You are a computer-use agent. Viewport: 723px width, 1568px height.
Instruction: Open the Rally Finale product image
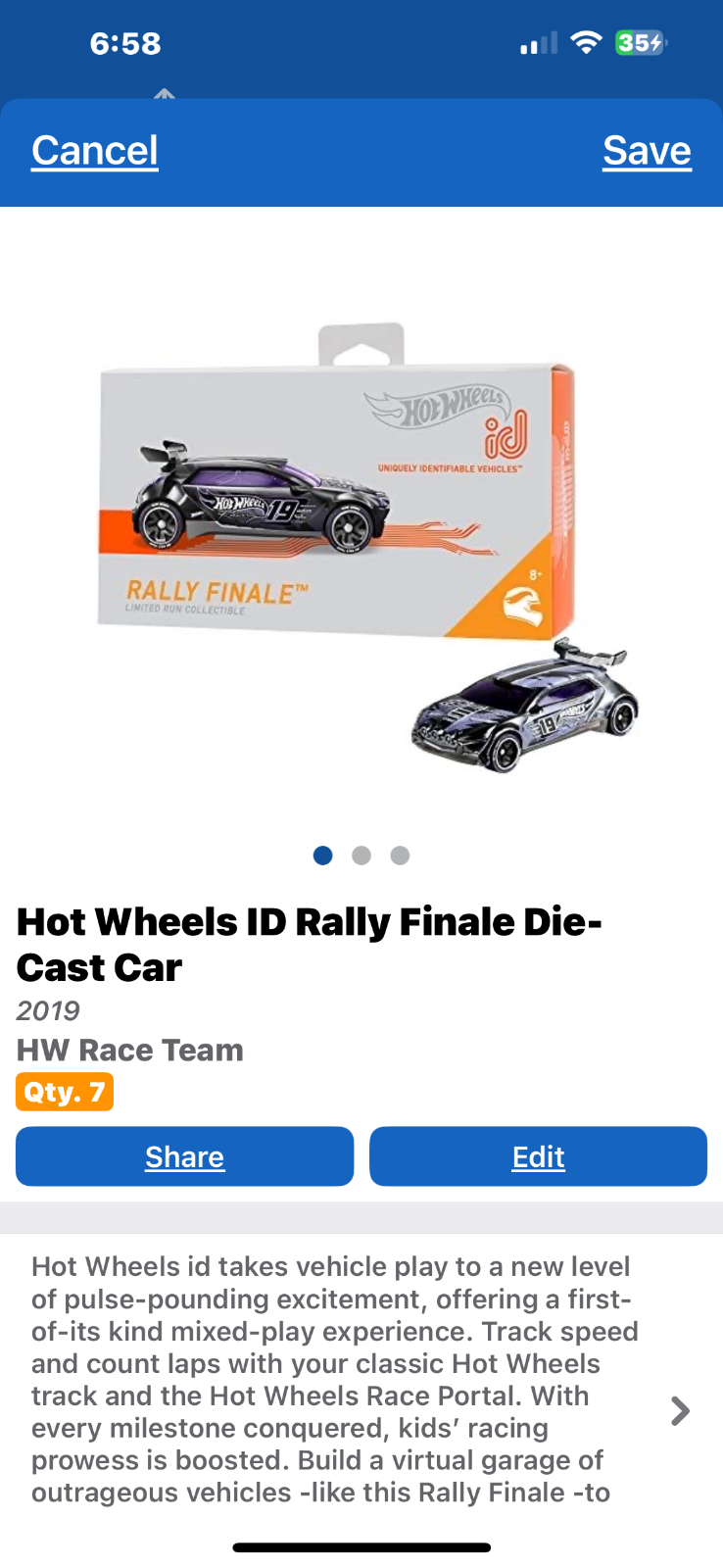pyautogui.click(x=361, y=544)
